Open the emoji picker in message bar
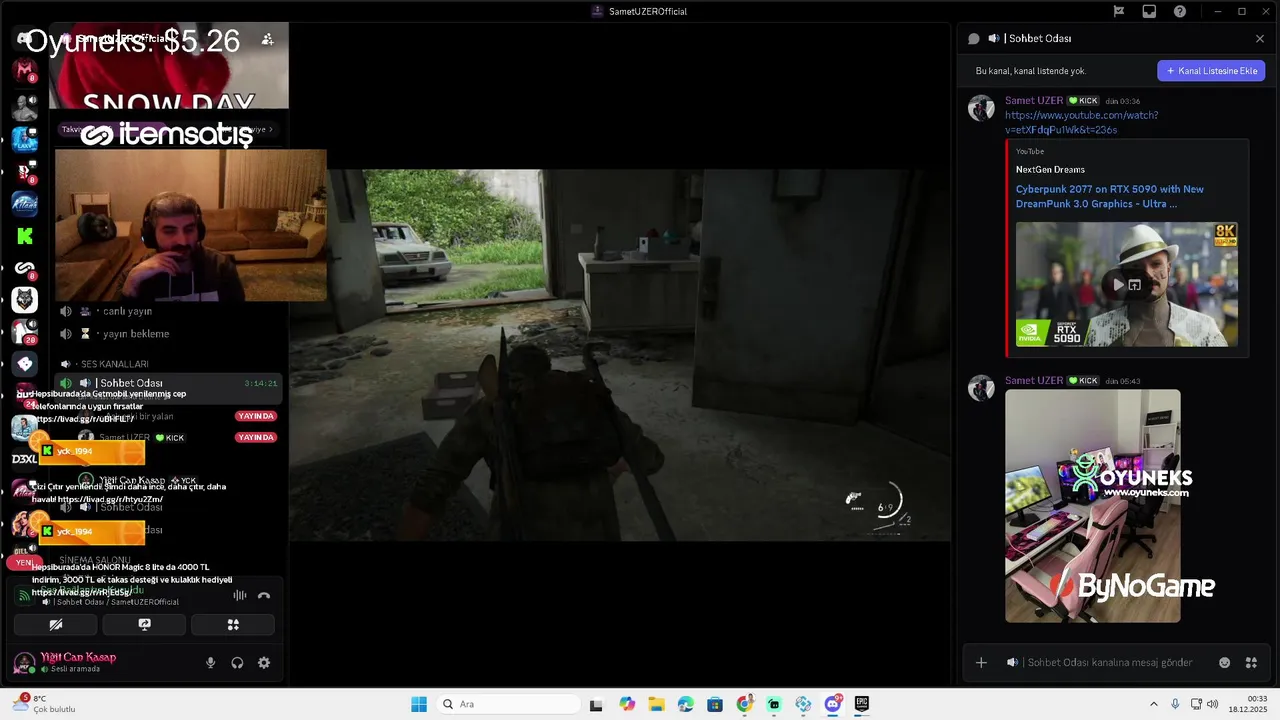Image resolution: width=1280 pixels, height=720 pixels. 1225,663
